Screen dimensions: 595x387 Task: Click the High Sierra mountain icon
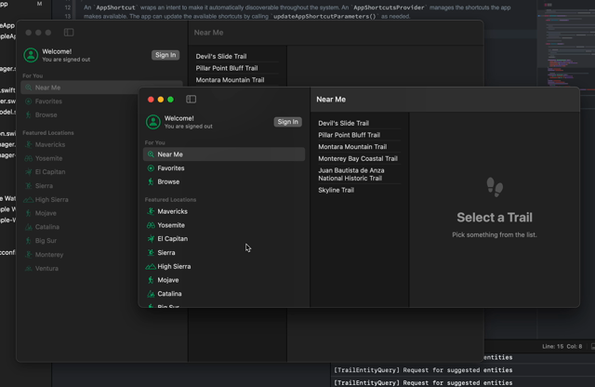point(151,267)
